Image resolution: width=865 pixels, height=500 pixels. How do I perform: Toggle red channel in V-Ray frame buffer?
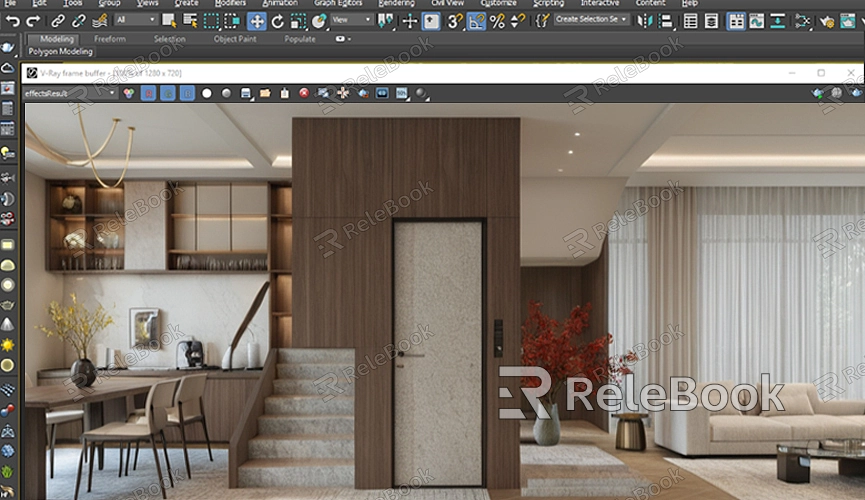click(148, 93)
